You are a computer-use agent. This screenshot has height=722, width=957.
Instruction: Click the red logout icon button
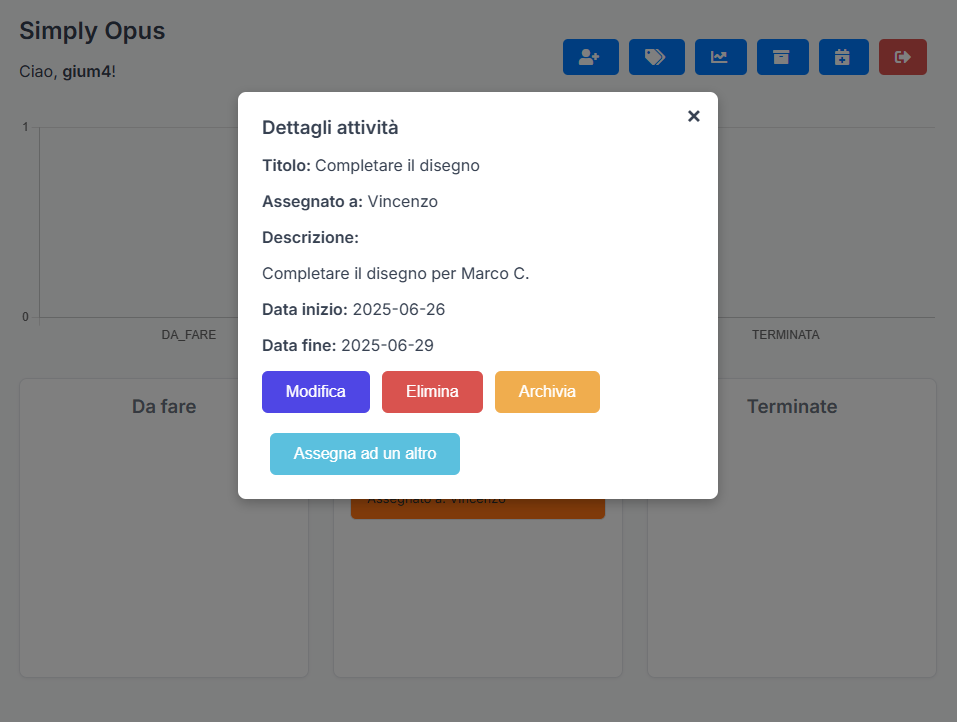tap(903, 57)
